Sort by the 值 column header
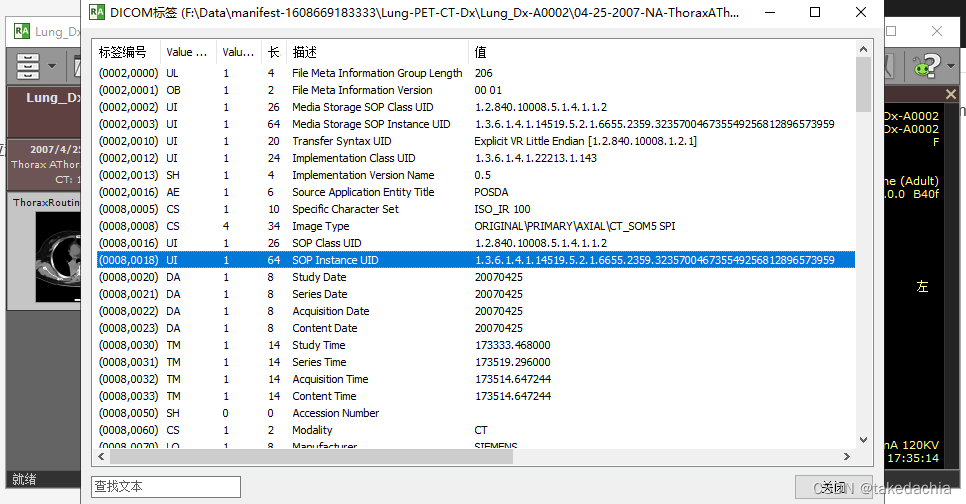 point(662,52)
